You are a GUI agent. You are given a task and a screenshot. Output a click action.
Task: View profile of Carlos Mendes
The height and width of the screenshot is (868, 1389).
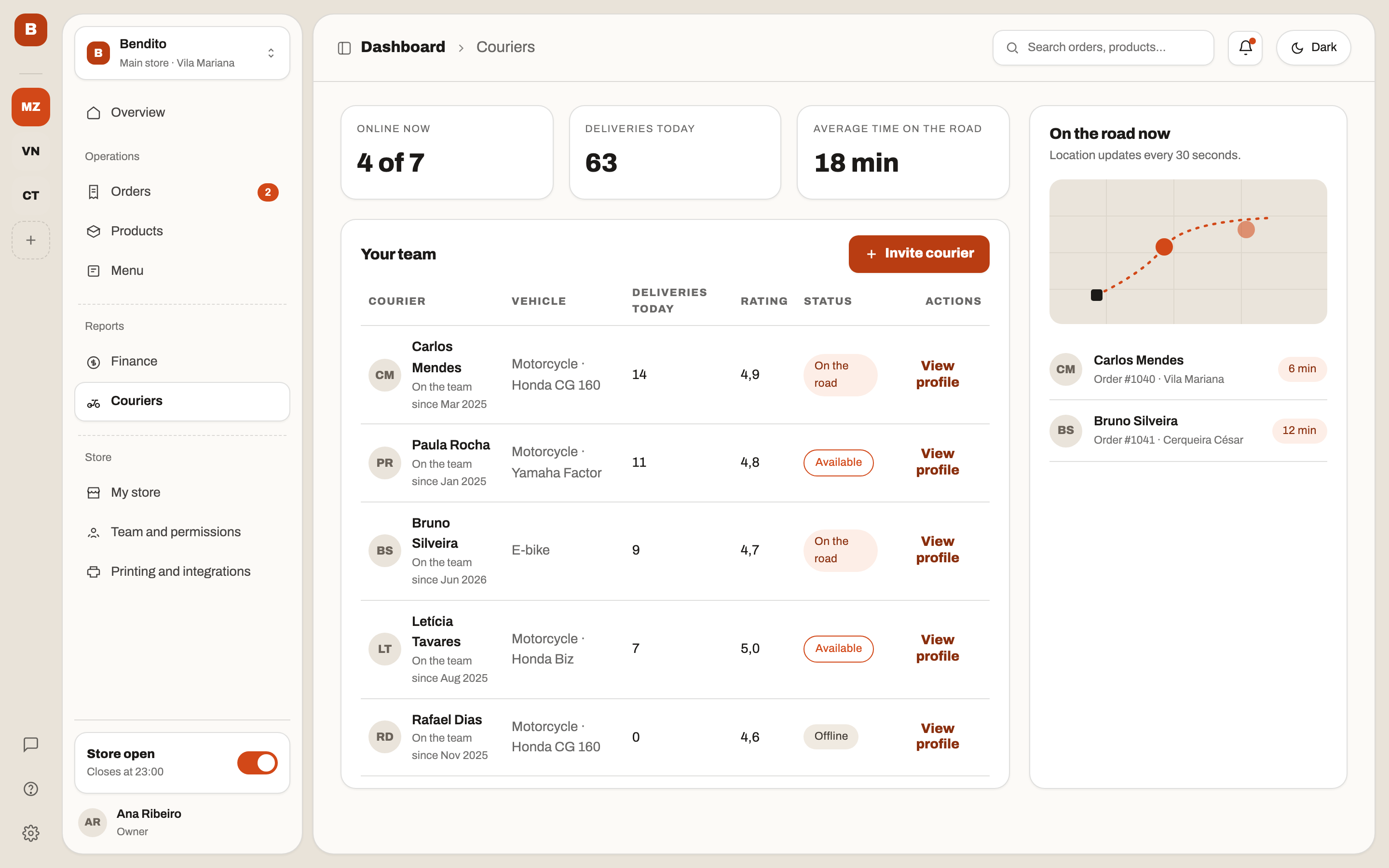[937, 374]
